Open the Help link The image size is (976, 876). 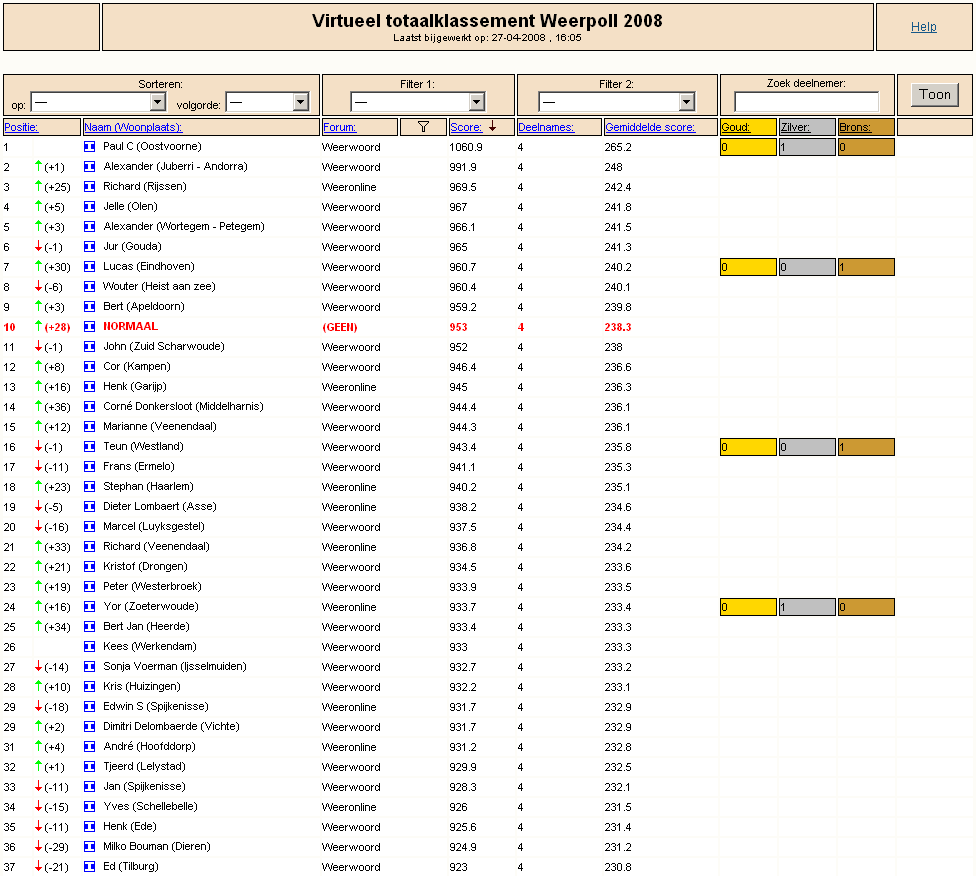coord(924,27)
